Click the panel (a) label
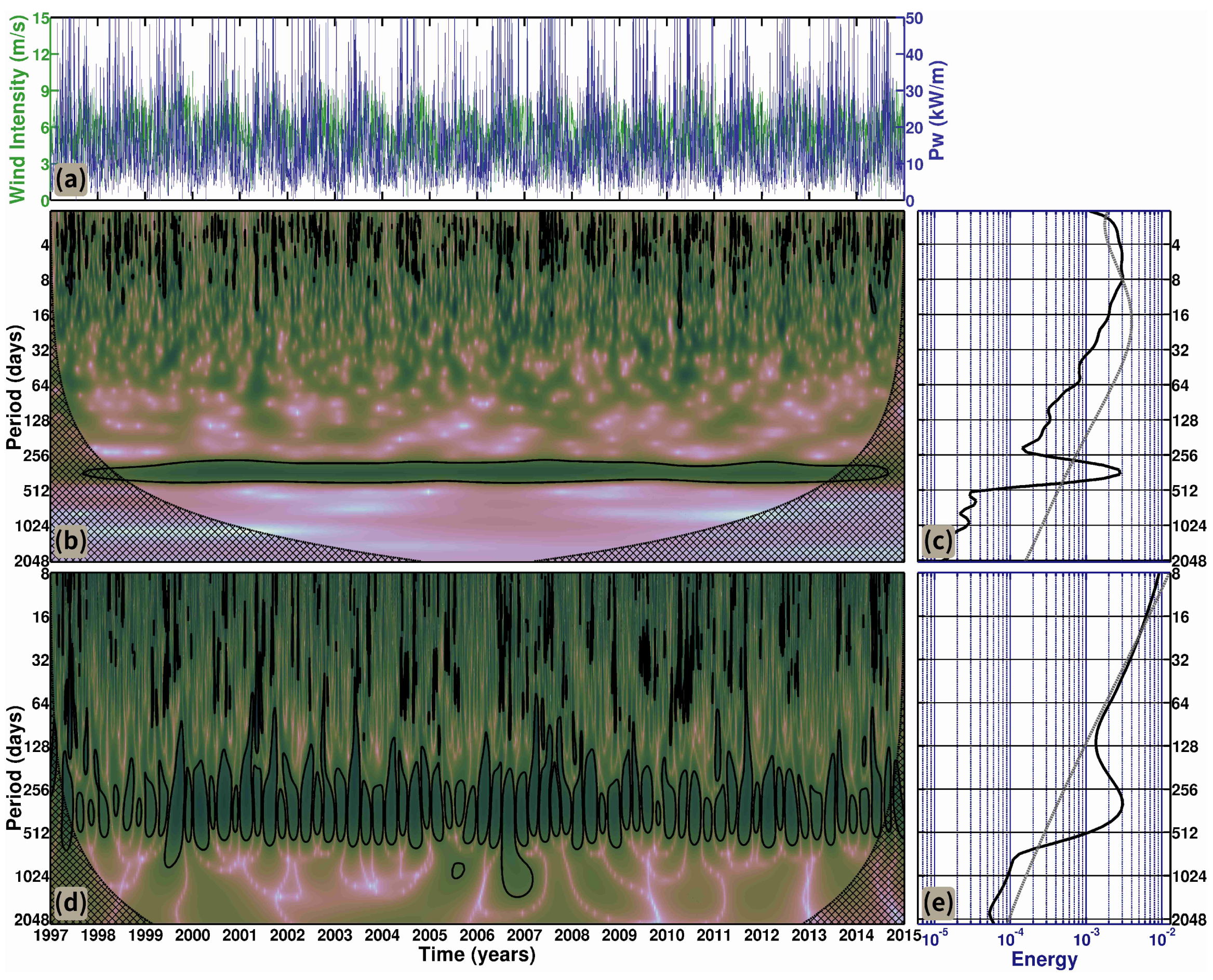1213x980 pixels. [70, 180]
